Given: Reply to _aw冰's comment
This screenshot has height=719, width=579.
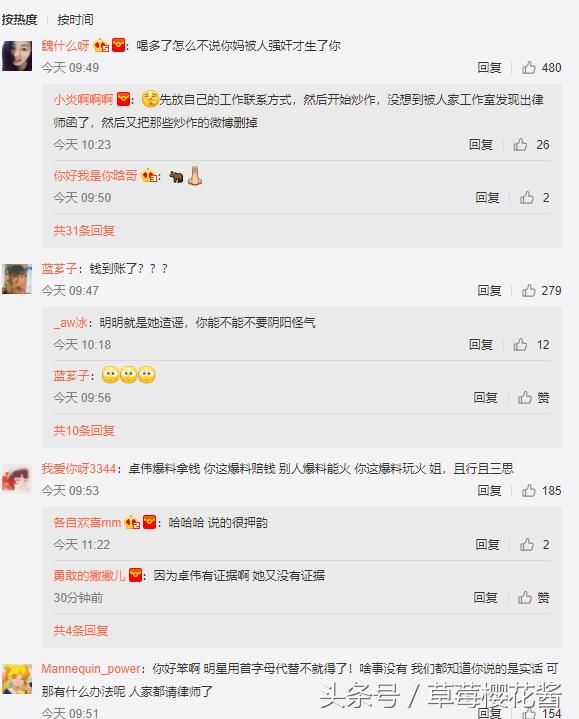Looking at the screenshot, I should click(x=480, y=345).
